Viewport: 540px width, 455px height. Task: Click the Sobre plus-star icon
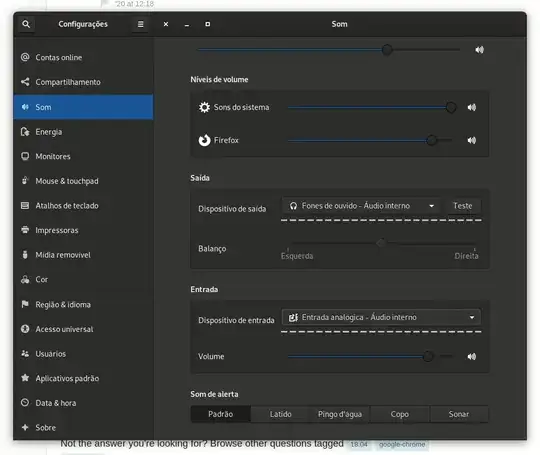click(25, 427)
